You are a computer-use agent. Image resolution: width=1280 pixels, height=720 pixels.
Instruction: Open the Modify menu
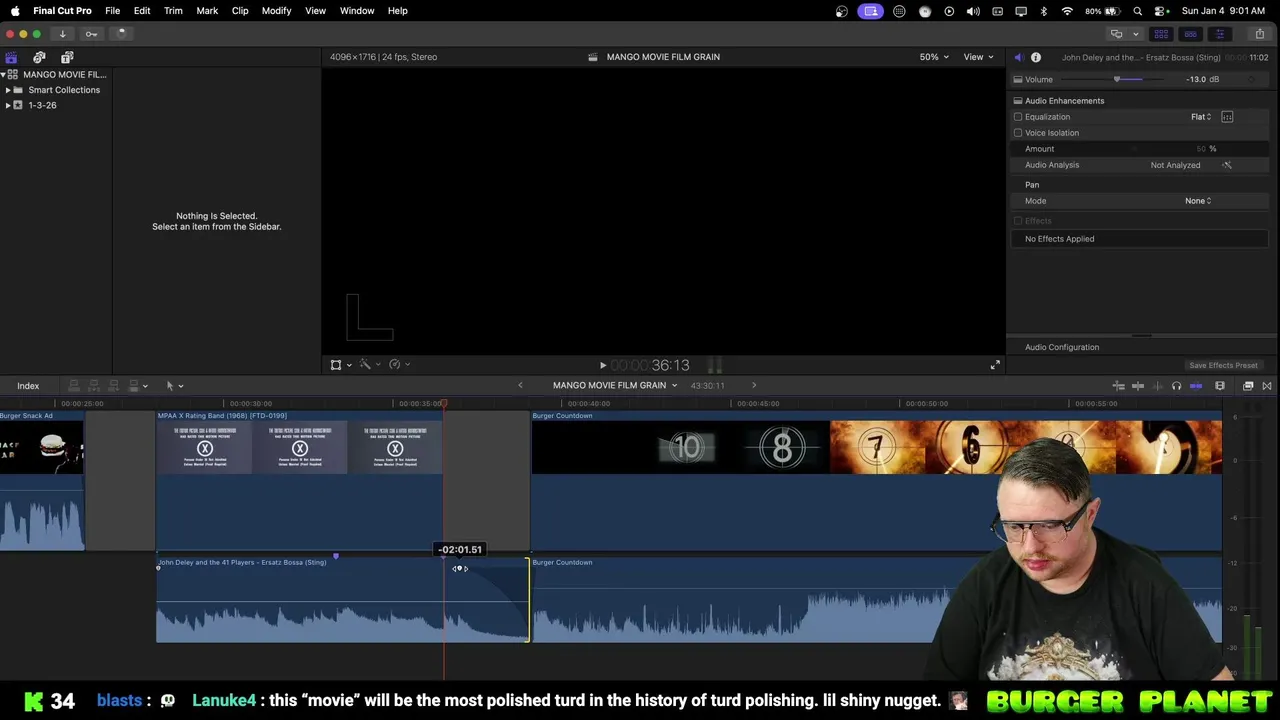(276, 11)
